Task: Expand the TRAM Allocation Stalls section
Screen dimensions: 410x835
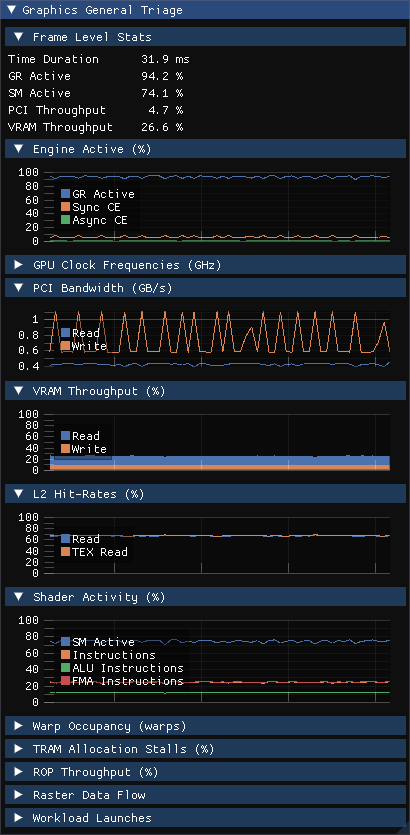Action: (205, 749)
